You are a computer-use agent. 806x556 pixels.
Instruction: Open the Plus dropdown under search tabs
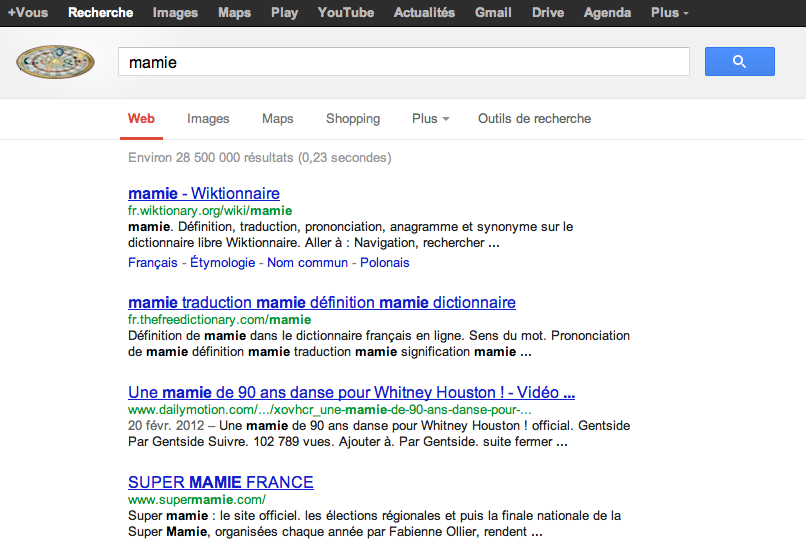[x=430, y=119]
